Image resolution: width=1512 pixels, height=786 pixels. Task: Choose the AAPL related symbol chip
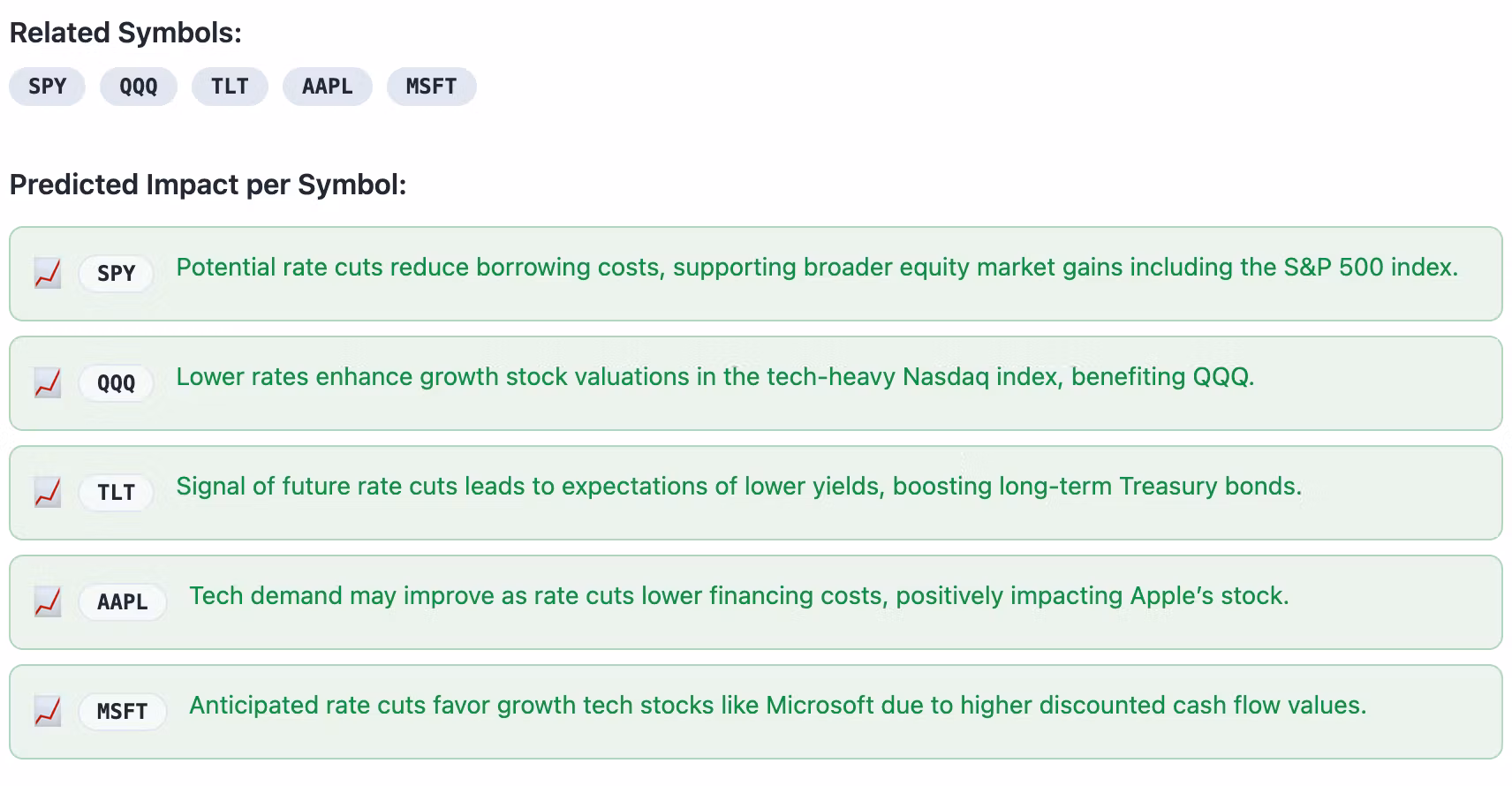(327, 87)
